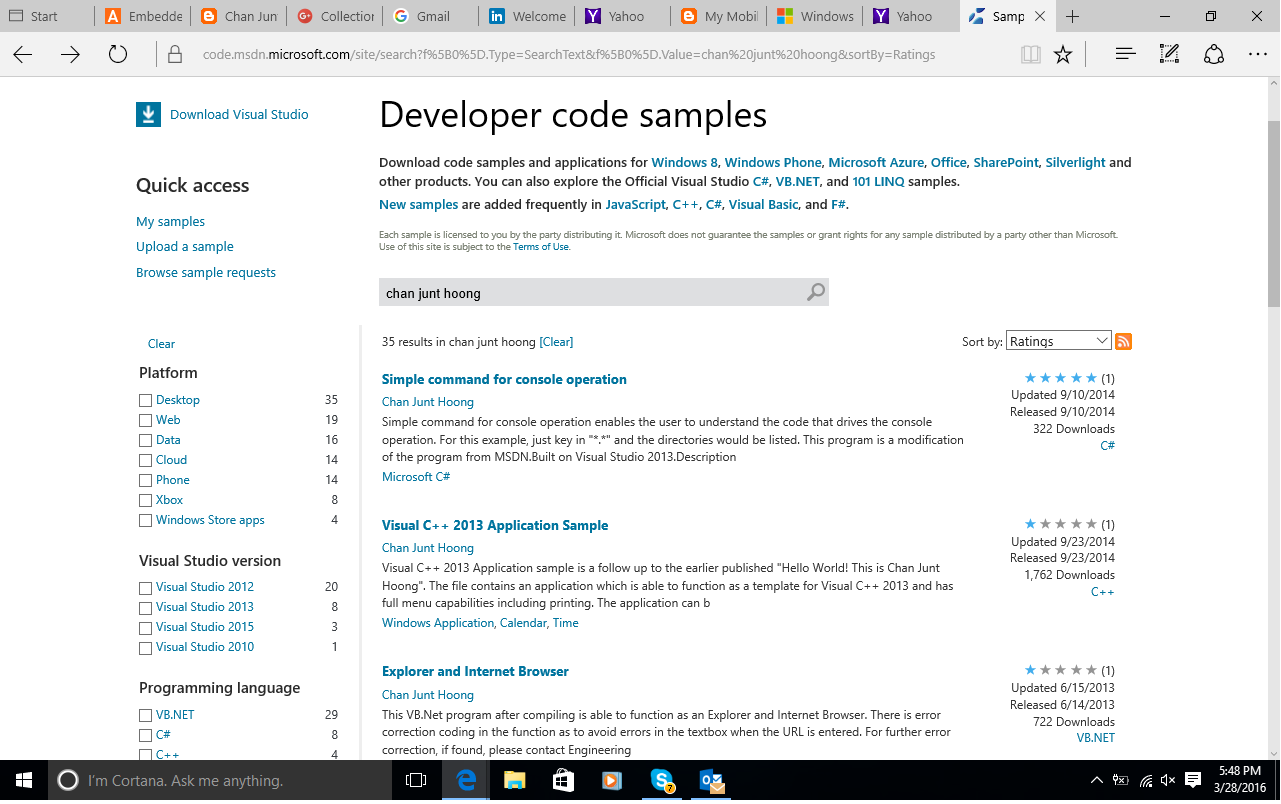Launch the Windows Store from the taskbar

point(563,780)
